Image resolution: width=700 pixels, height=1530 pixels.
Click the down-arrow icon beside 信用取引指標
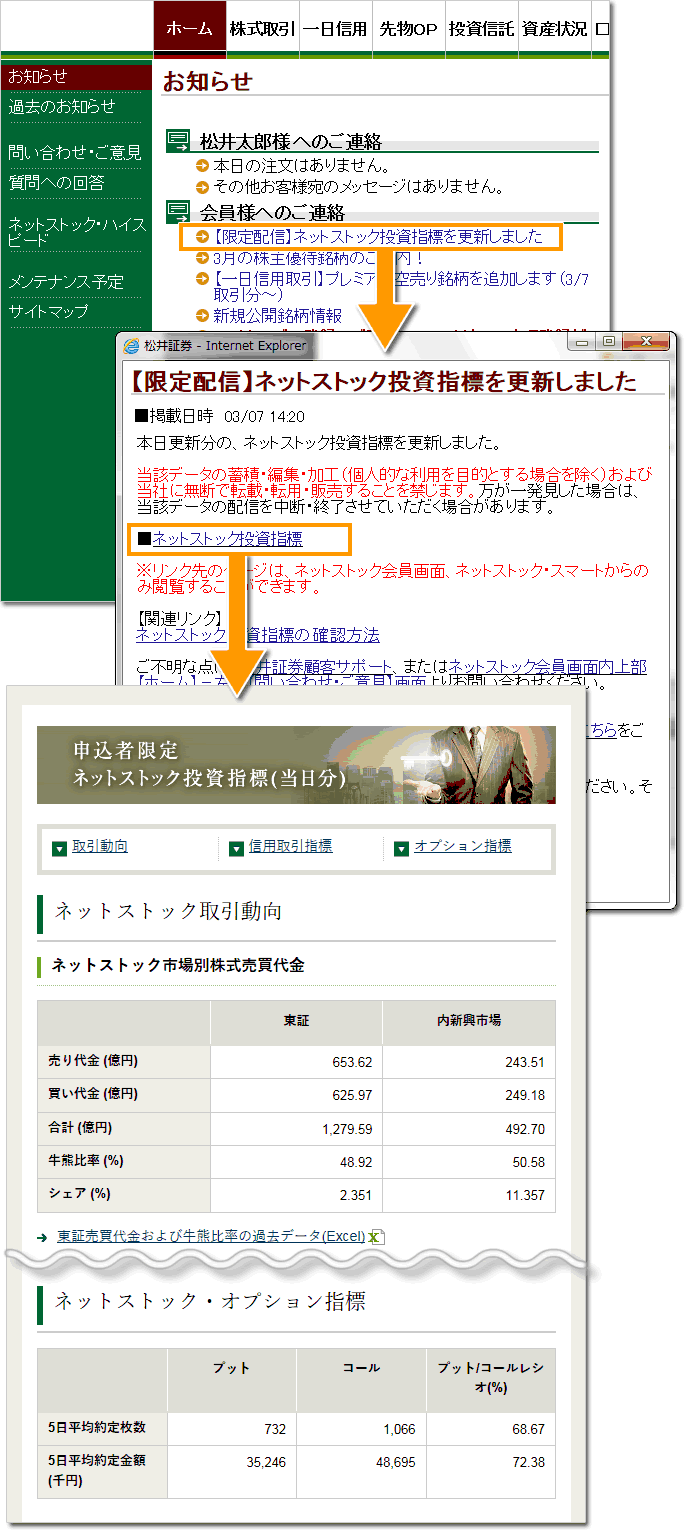[x=236, y=848]
